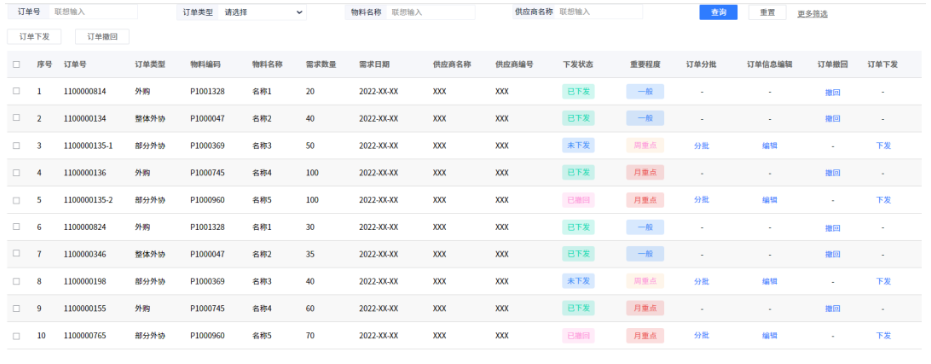Click 编辑 for order 1100000135-2
The image size is (931, 364).
pos(770,200)
